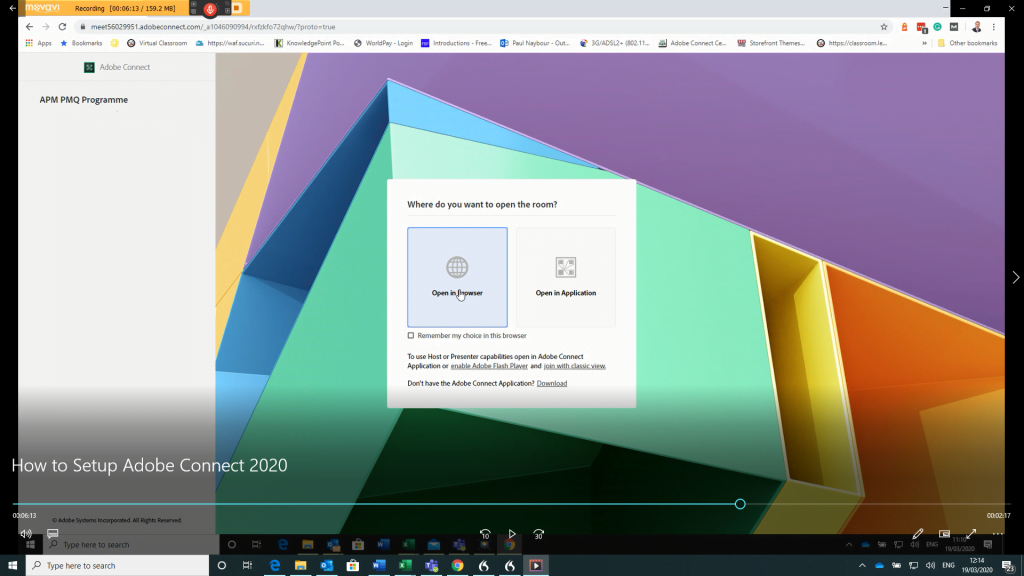Switch player to mini view
Viewport: 1024px width, 576px height.
(944, 534)
